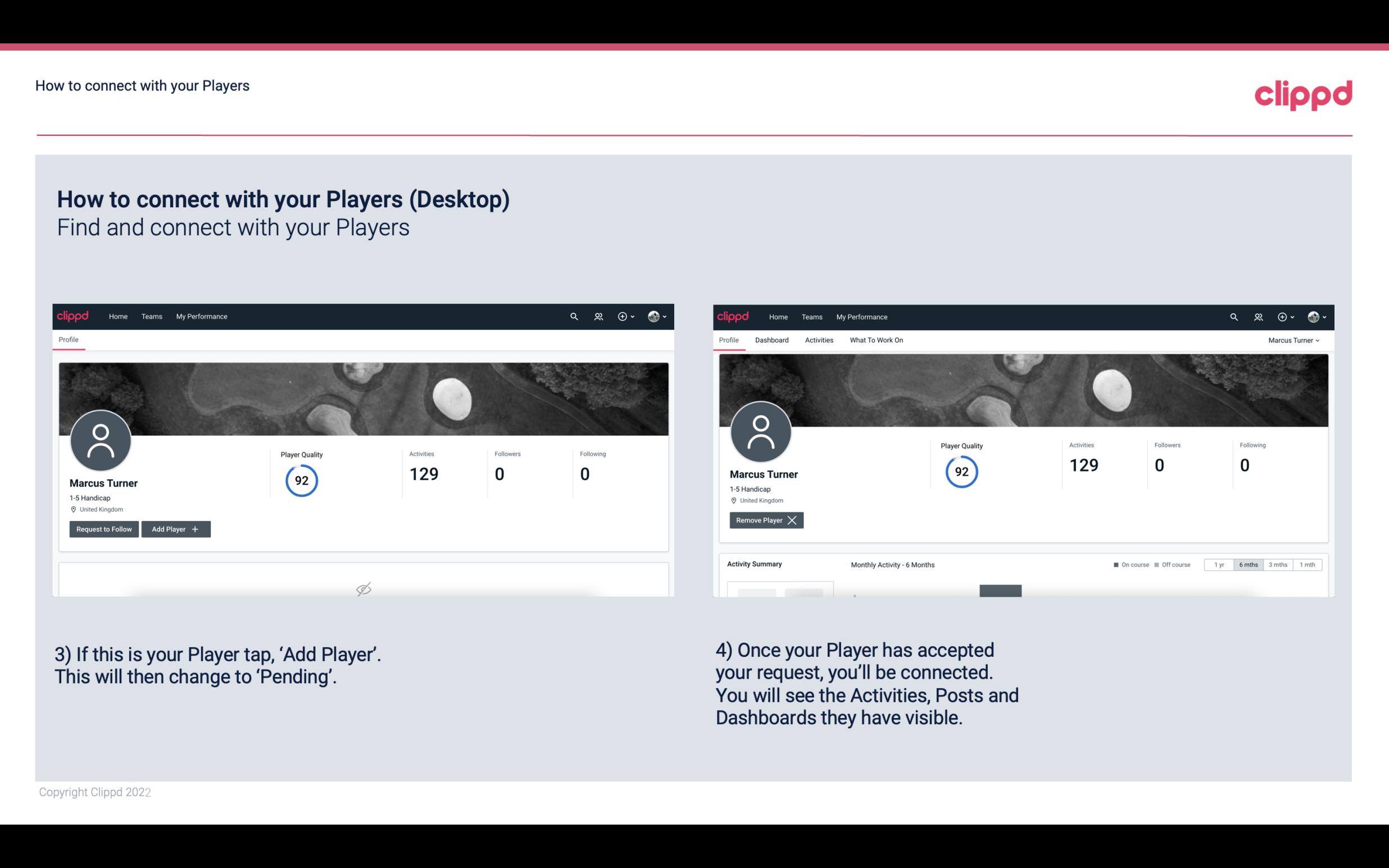Click the Activities tab on right profile

coord(819,340)
